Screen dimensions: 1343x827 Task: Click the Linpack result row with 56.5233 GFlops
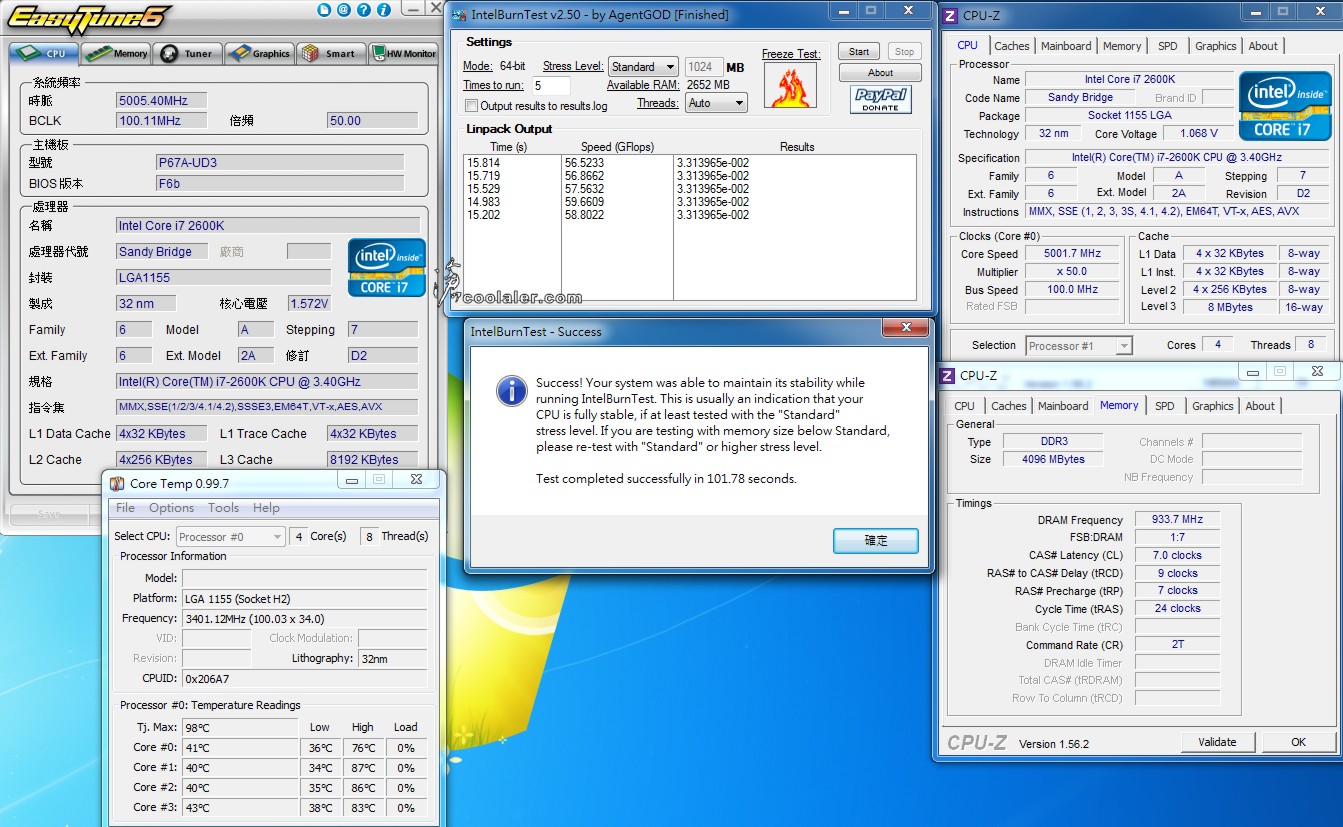(690, 162)
